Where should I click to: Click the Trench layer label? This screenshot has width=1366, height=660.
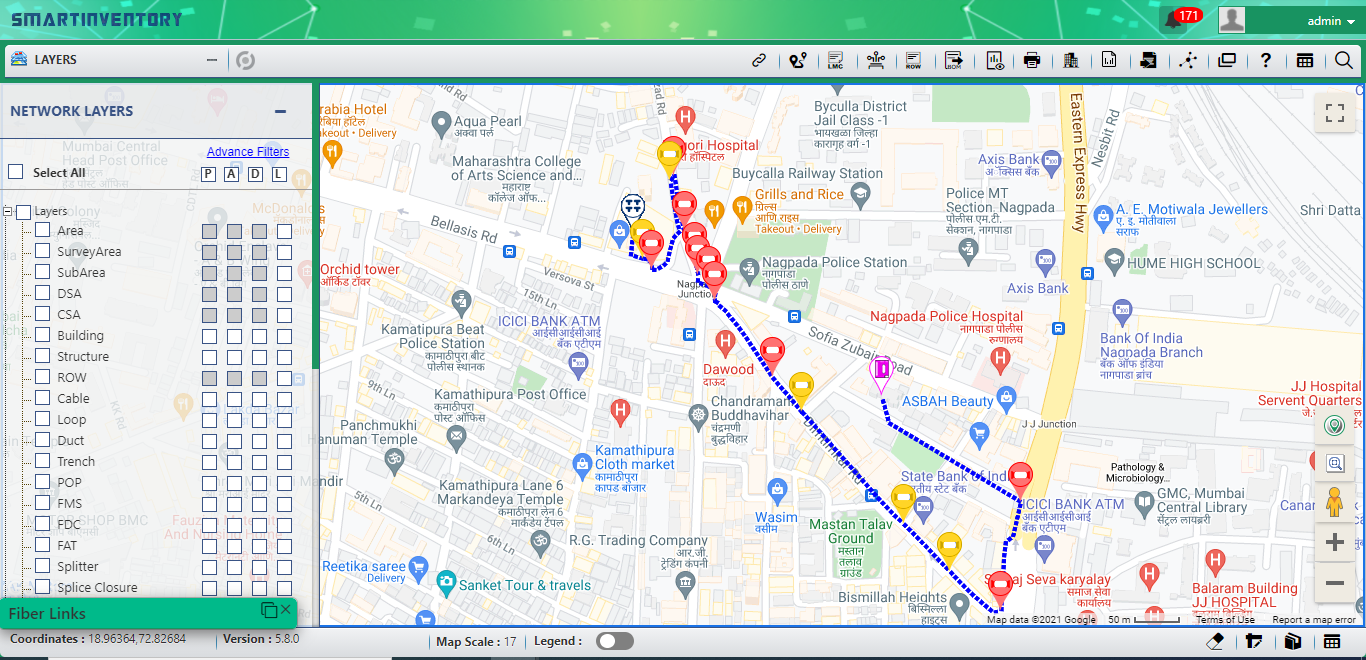click(x=76, y=461)
